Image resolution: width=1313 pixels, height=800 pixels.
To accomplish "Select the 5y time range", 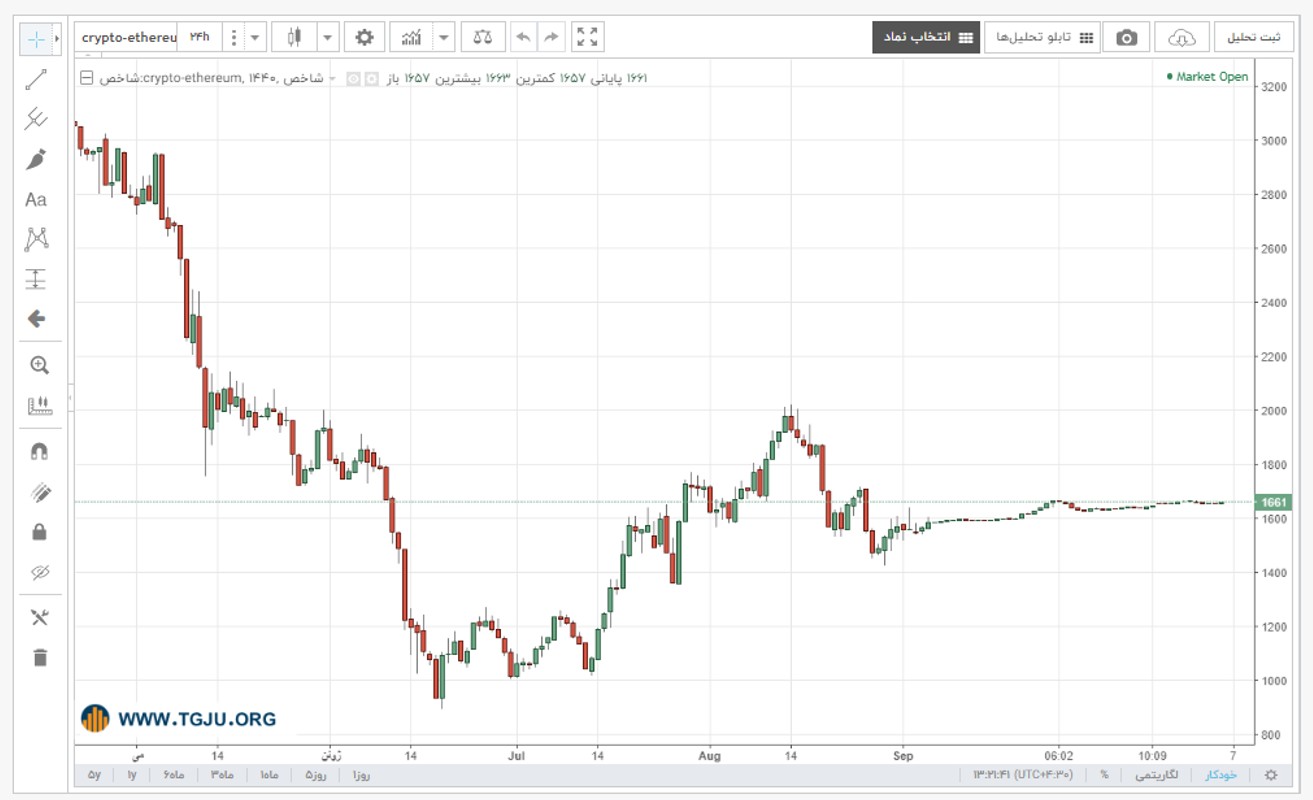I will pos(94,775).
